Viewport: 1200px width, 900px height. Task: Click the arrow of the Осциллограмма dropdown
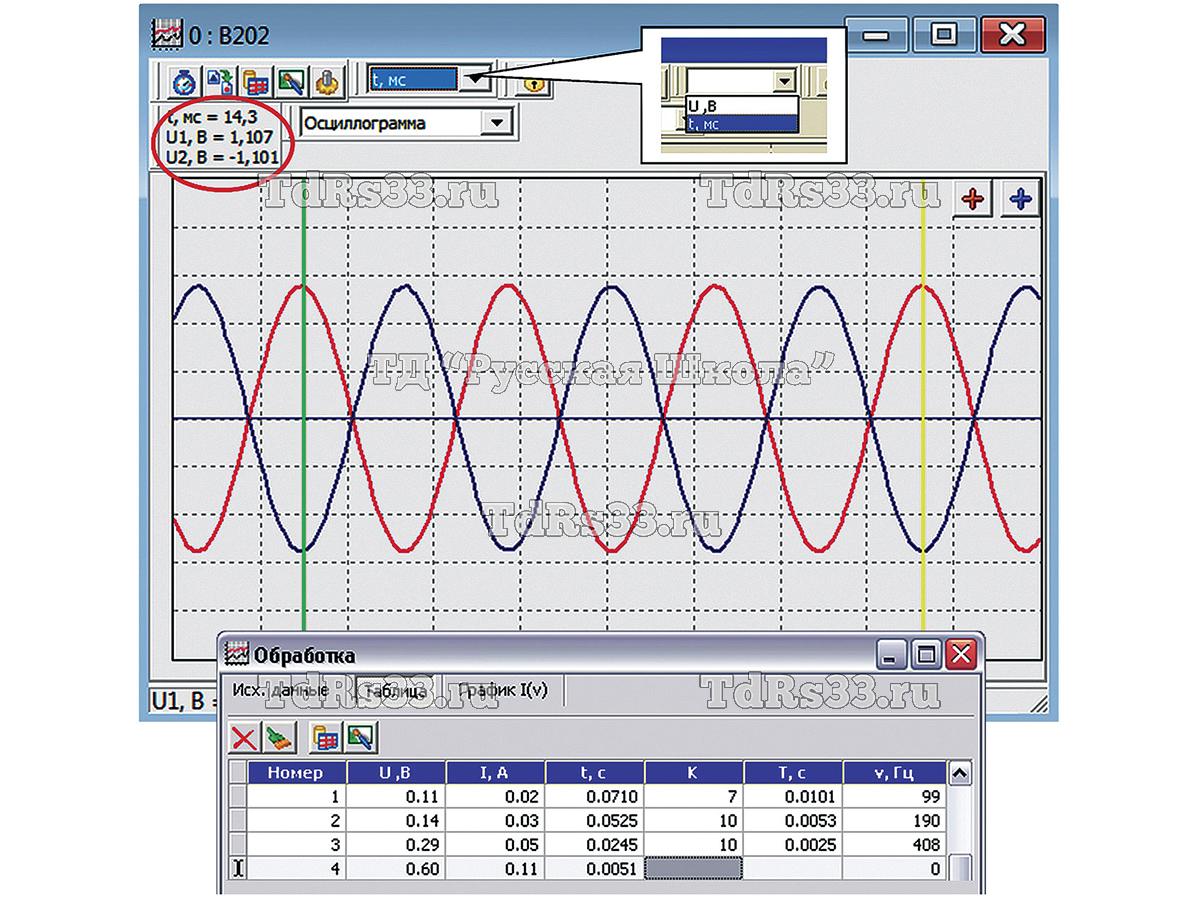(x=496, y=123)
